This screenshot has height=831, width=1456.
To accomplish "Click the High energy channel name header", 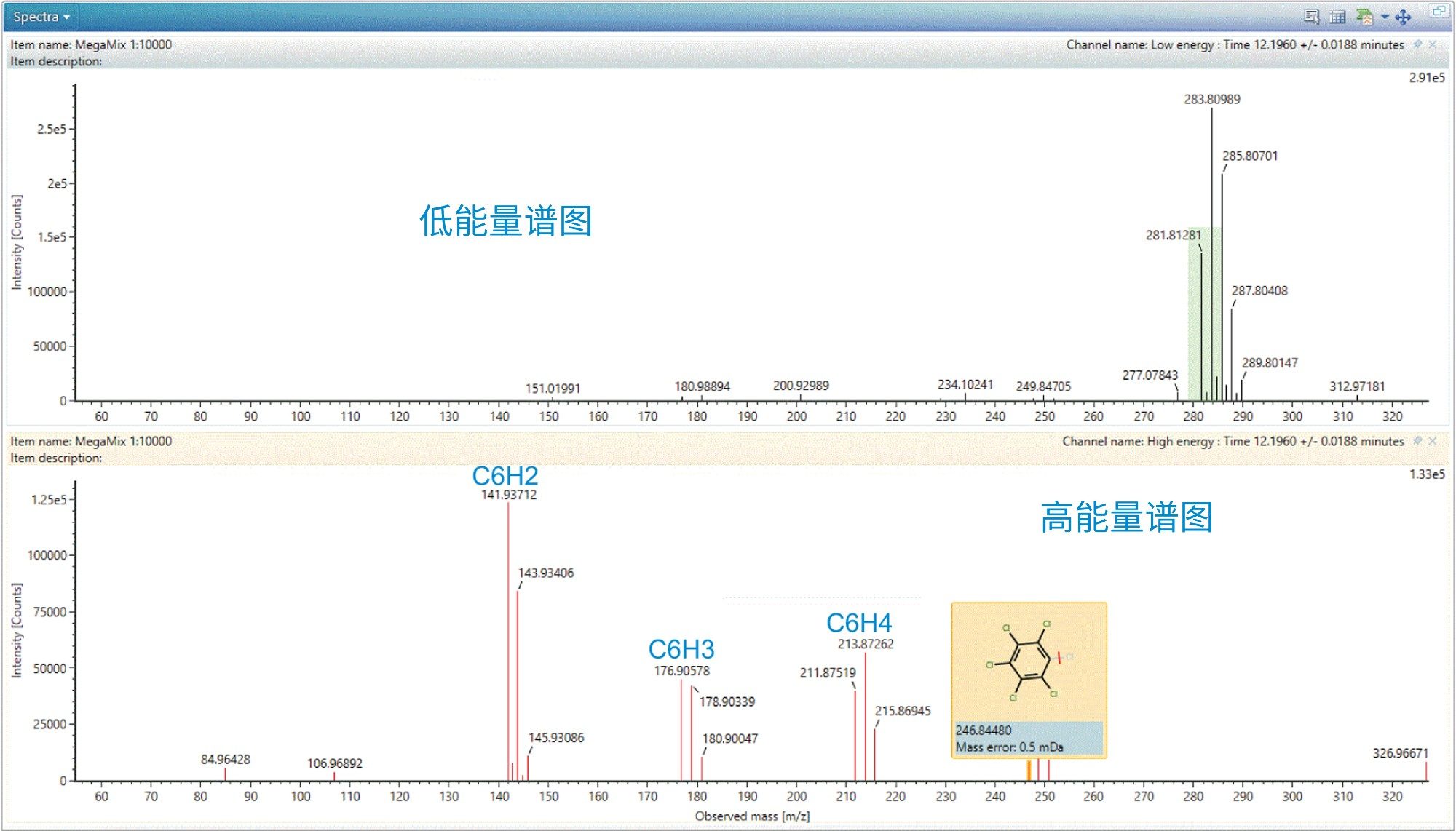I will point(1233,441).
